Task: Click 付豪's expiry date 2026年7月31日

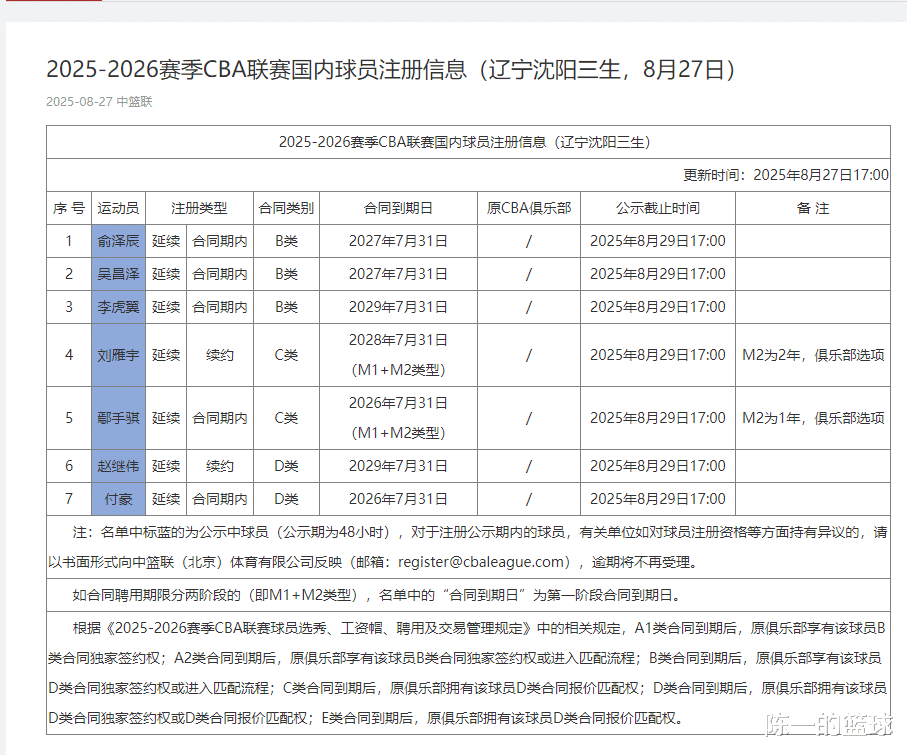Action: (x=398, y=499)
